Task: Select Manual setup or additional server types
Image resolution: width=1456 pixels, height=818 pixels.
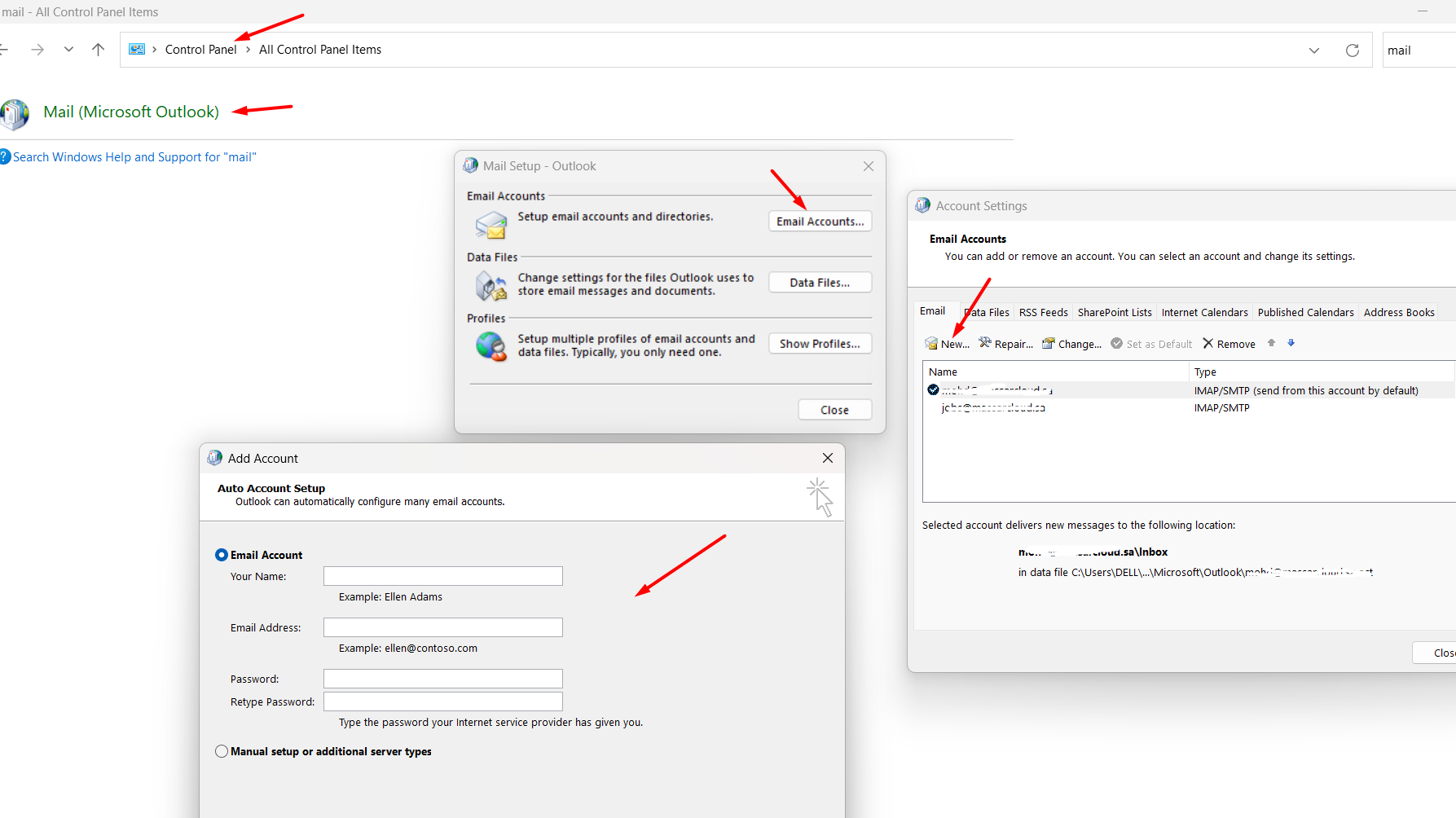Action: pos(222,751)
